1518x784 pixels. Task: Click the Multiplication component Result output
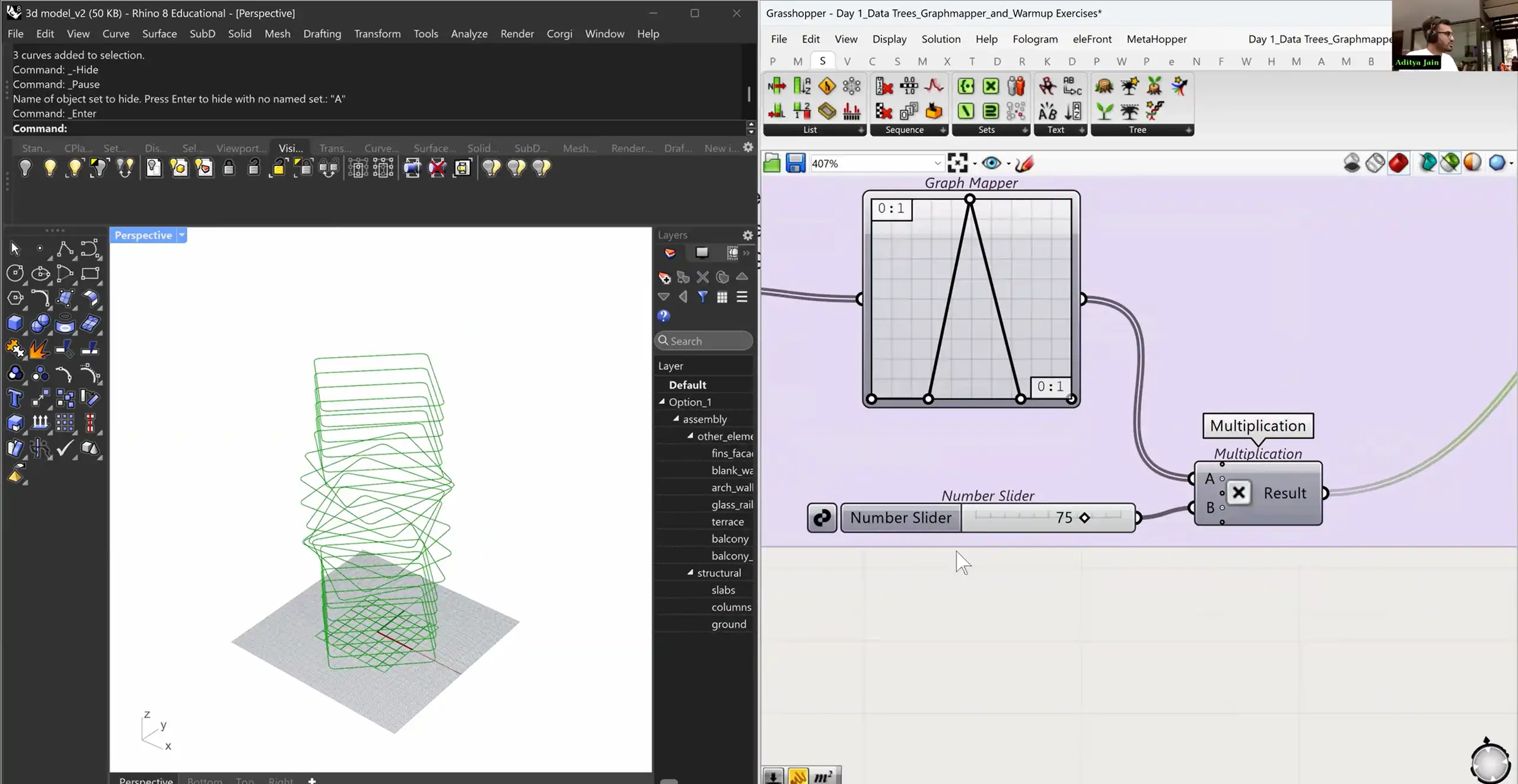[1284, 493]
